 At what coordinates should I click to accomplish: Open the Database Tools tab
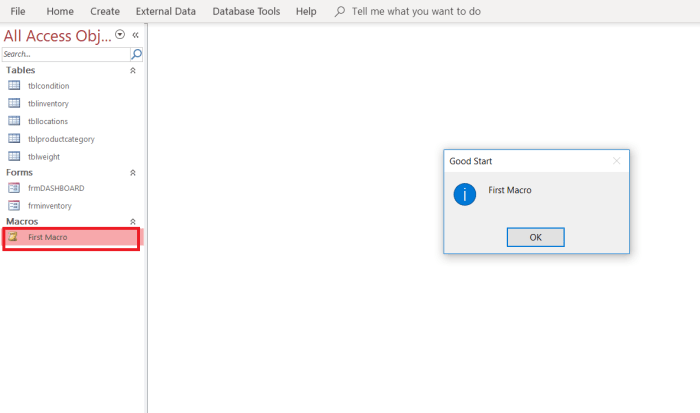pos(246,11)
